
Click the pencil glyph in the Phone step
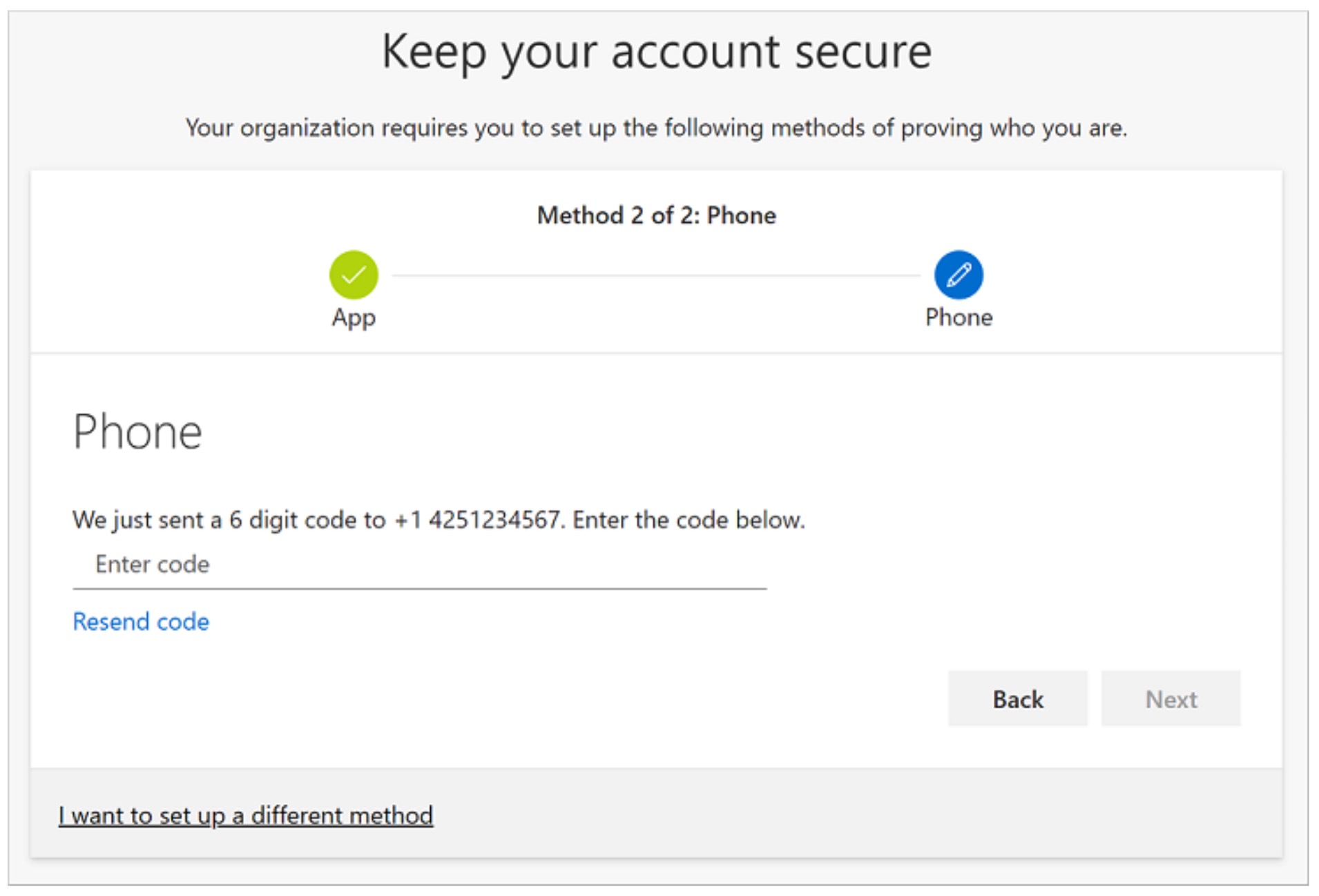click(x=959, y=275)
